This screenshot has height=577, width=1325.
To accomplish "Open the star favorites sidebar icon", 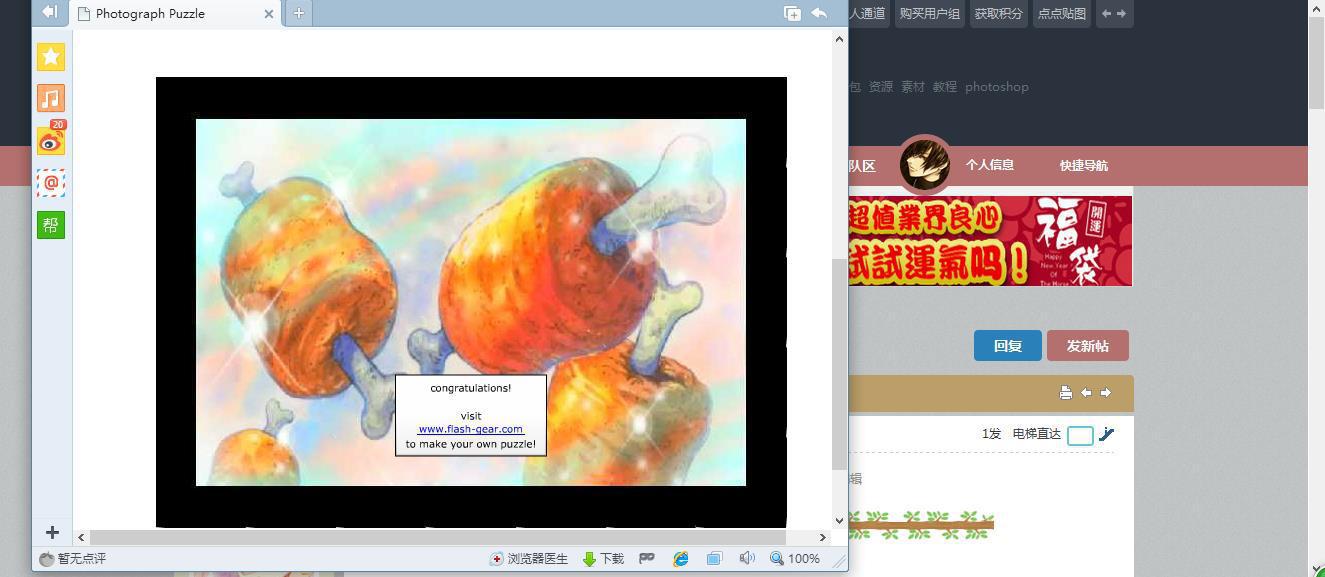I will [51, 57].
